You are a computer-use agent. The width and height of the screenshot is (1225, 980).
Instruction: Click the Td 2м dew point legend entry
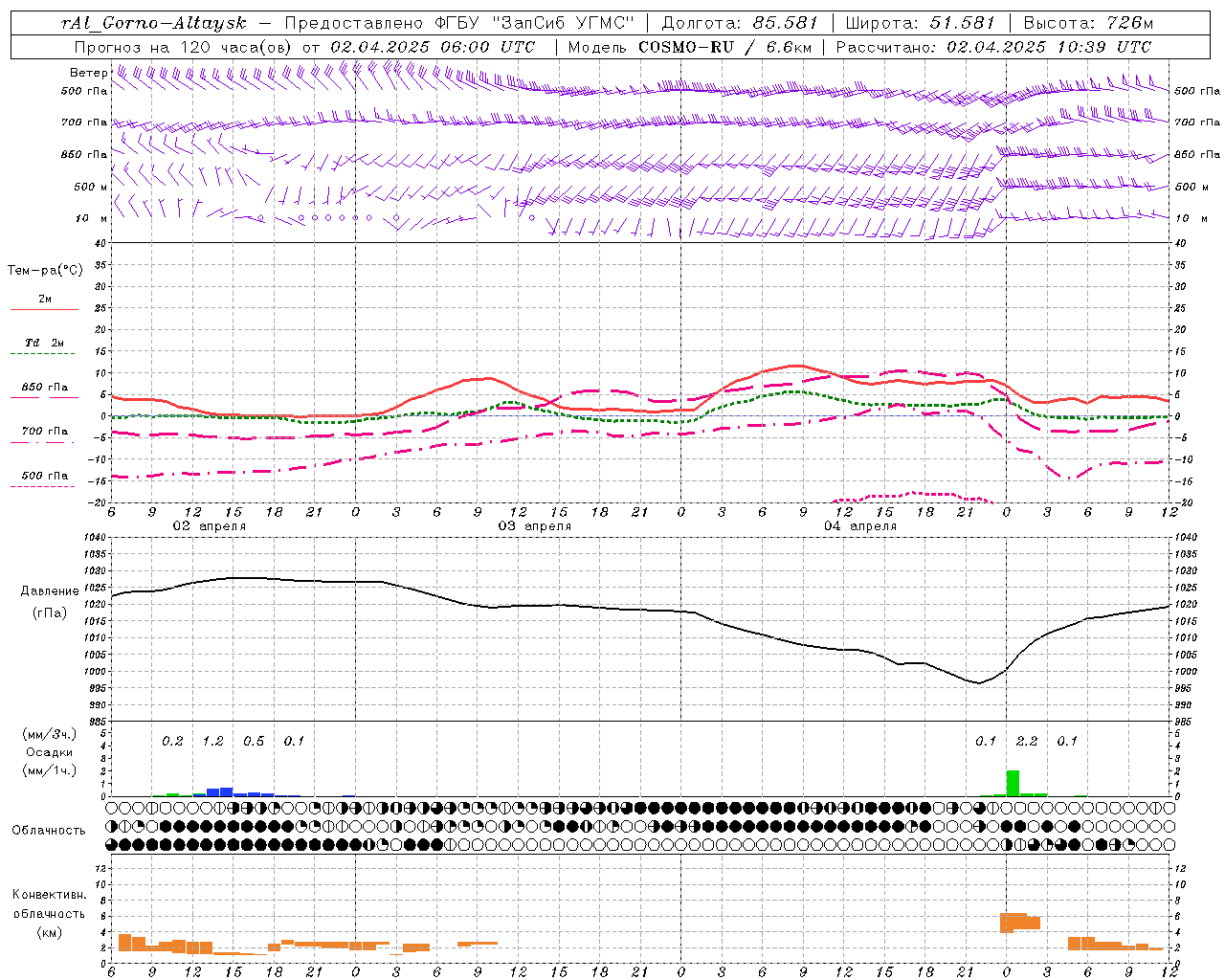(x=45, y=342)
